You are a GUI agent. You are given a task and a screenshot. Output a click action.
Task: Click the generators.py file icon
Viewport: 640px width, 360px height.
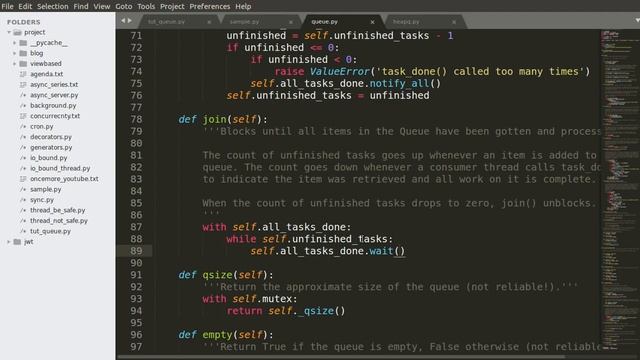coord(23,148)
